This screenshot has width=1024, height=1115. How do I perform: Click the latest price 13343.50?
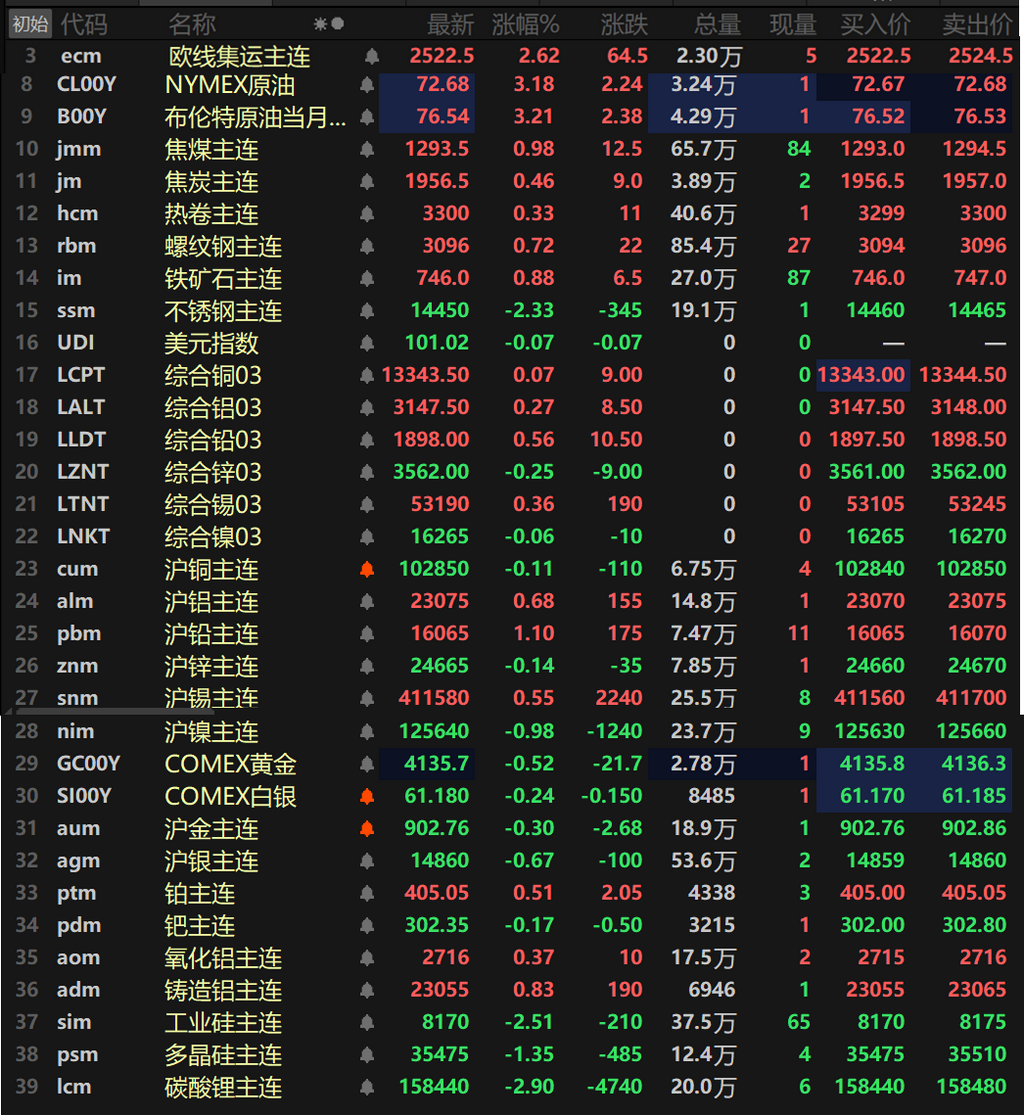425,375
